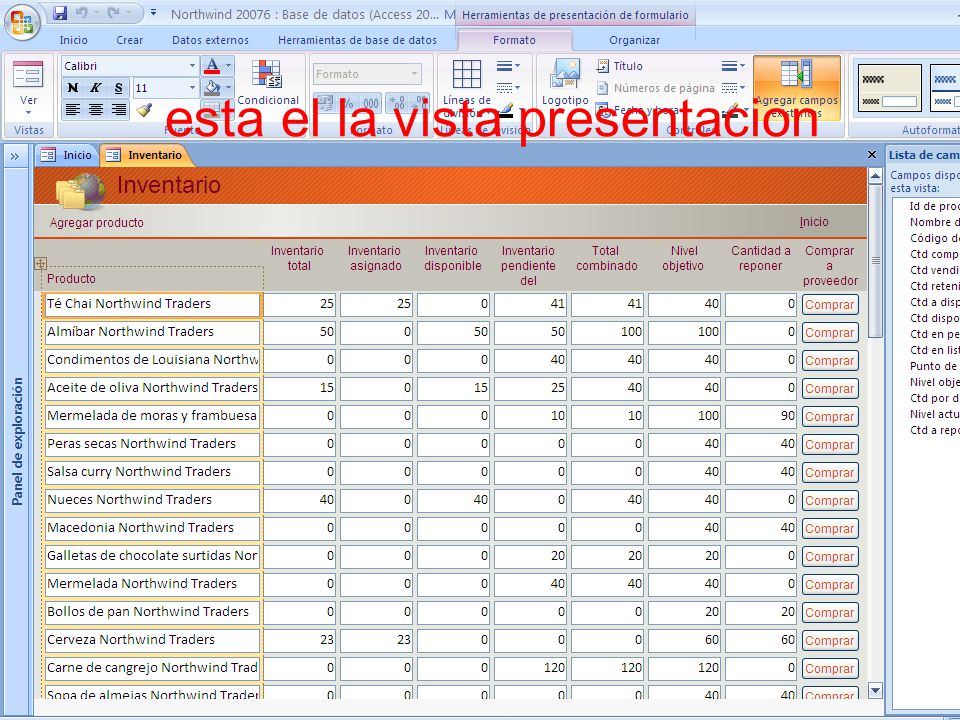Click the Redo arrow icon
This screenshot has height=720, width=960.
pyautogui.click(x=113, y=13)
